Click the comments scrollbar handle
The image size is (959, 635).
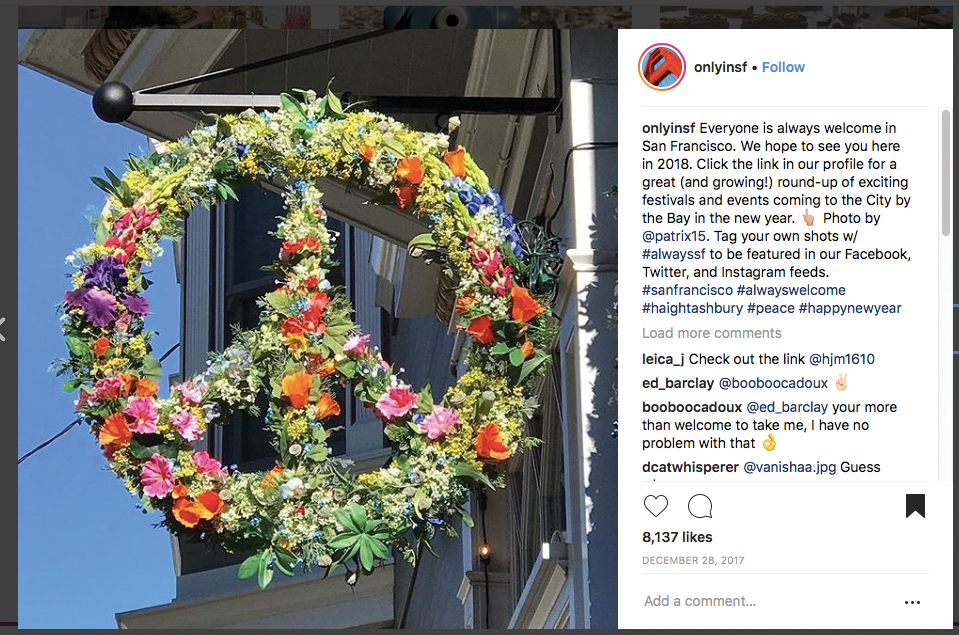click(946, 173)
